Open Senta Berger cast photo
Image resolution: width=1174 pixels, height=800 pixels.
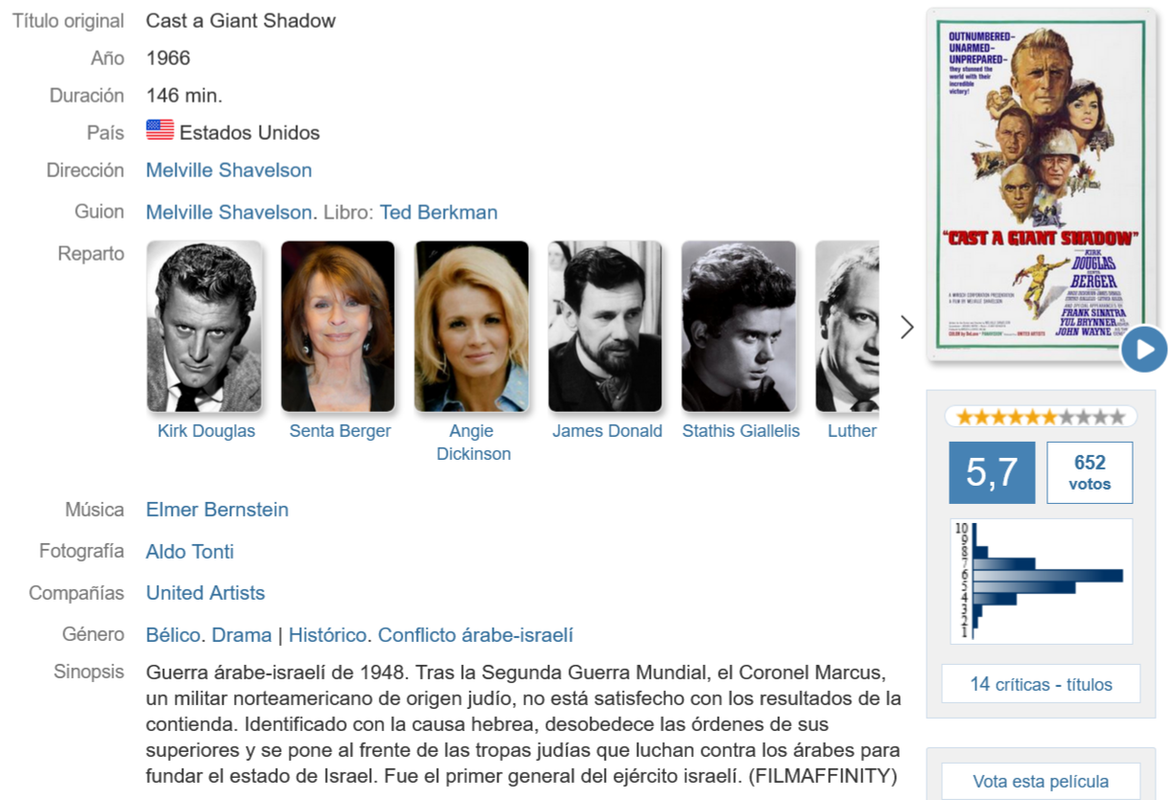[338, 327]
